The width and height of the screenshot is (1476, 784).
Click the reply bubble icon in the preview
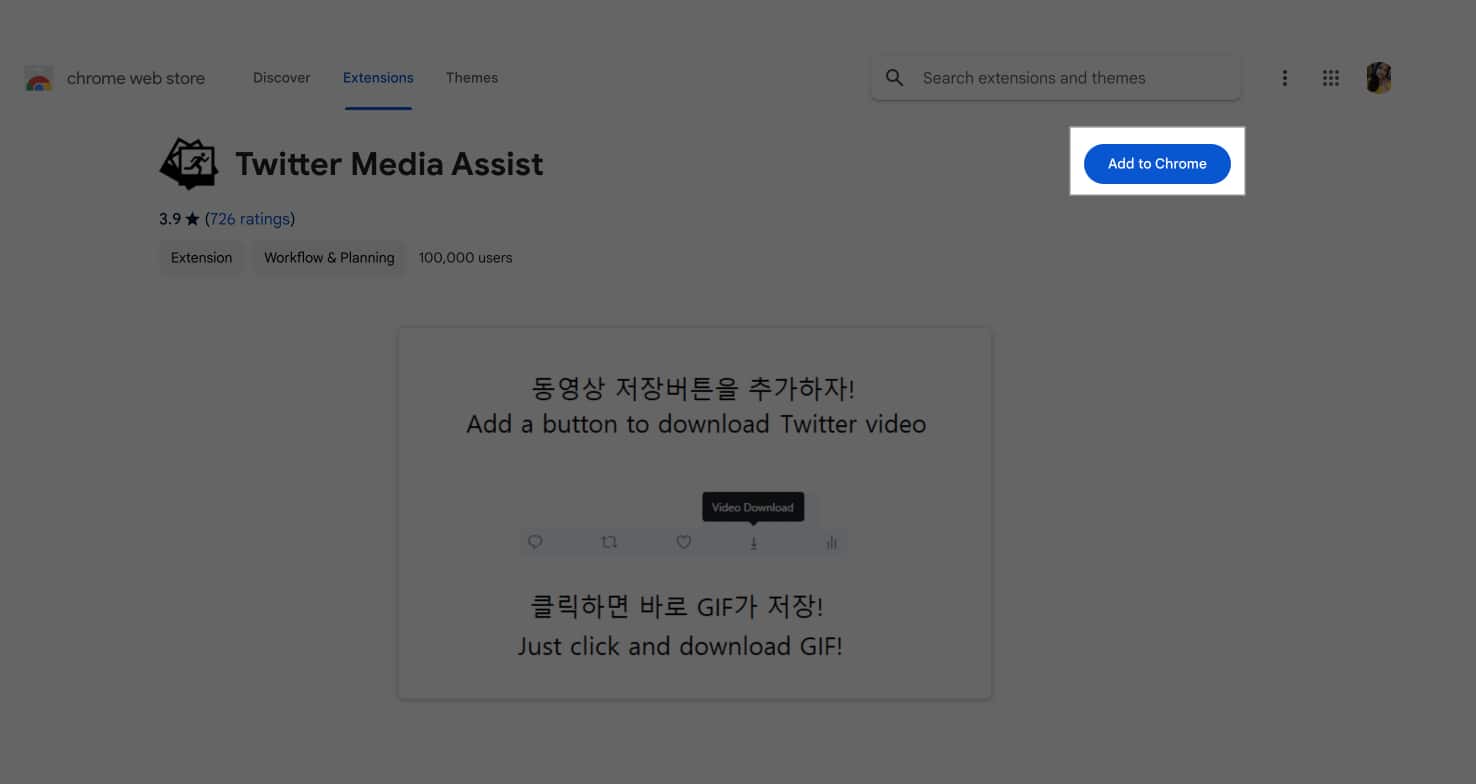click(x=535, y=542)
